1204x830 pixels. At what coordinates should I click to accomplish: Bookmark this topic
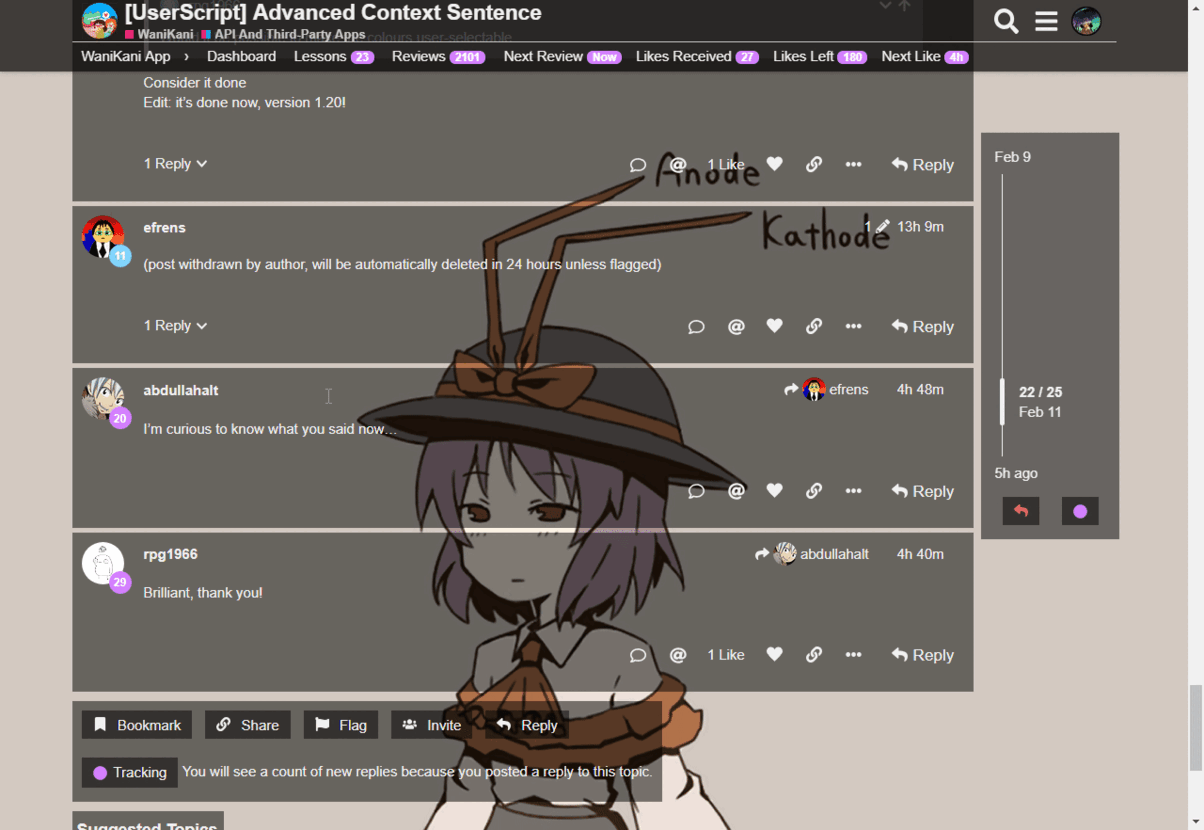pos(138,725)
